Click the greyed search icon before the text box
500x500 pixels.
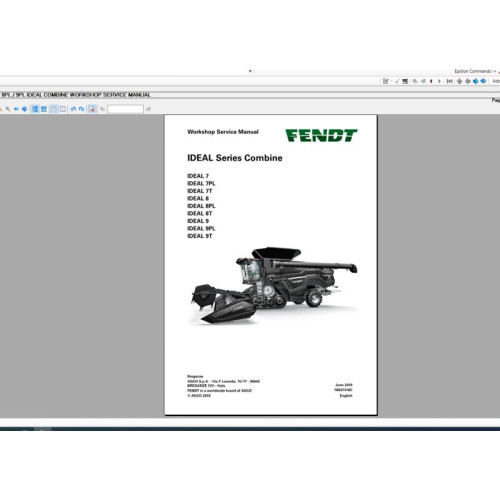tap(103, 109)
